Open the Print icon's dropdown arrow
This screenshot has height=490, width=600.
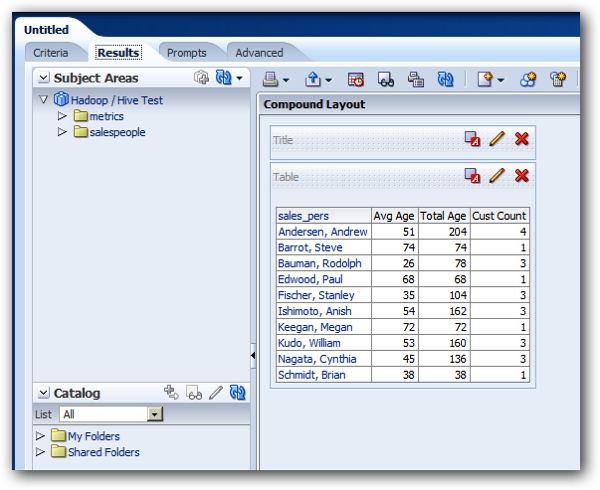(x=285, y=80)
